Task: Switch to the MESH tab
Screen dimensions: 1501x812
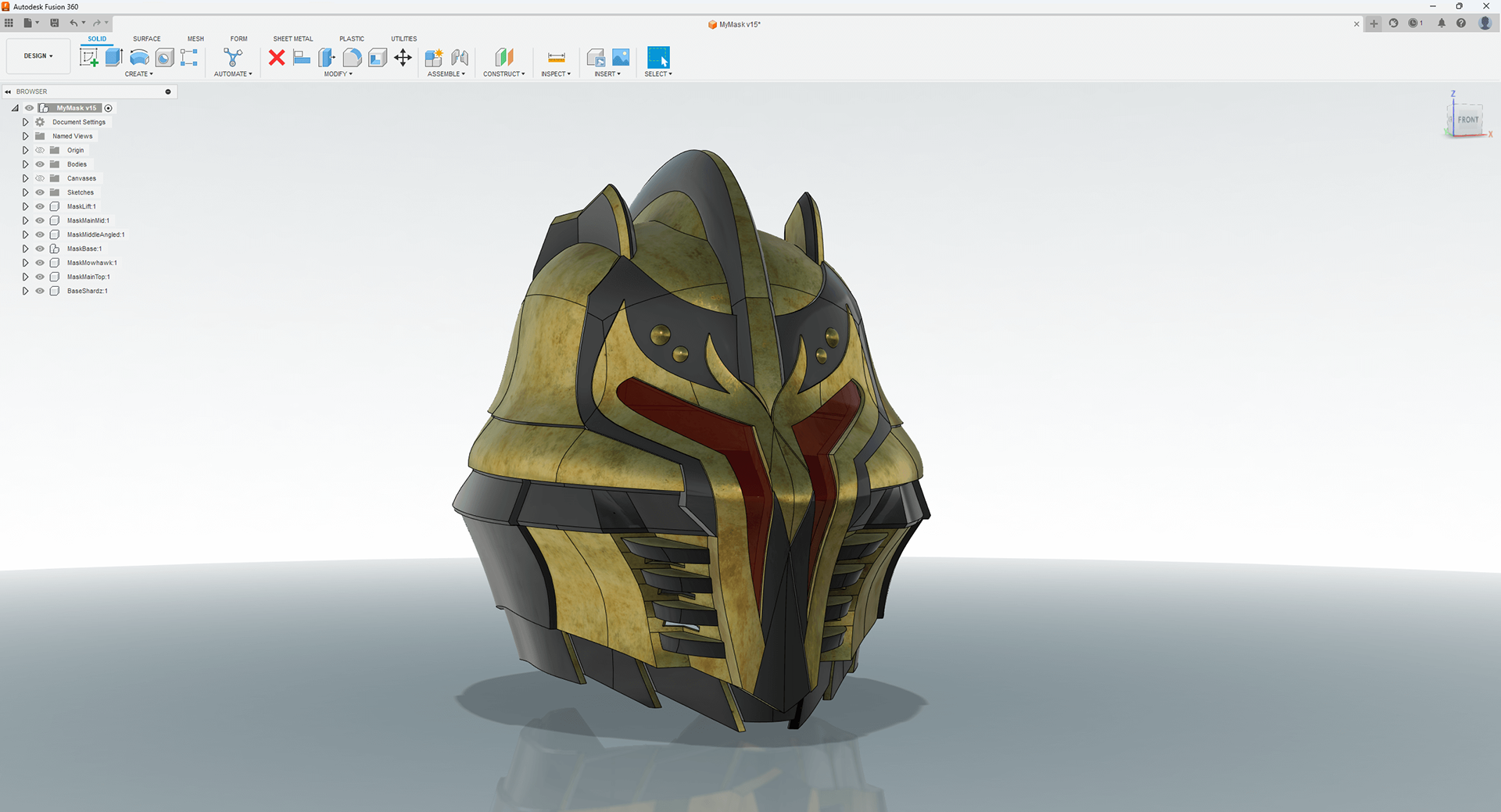Action: (x=195, y=38)
